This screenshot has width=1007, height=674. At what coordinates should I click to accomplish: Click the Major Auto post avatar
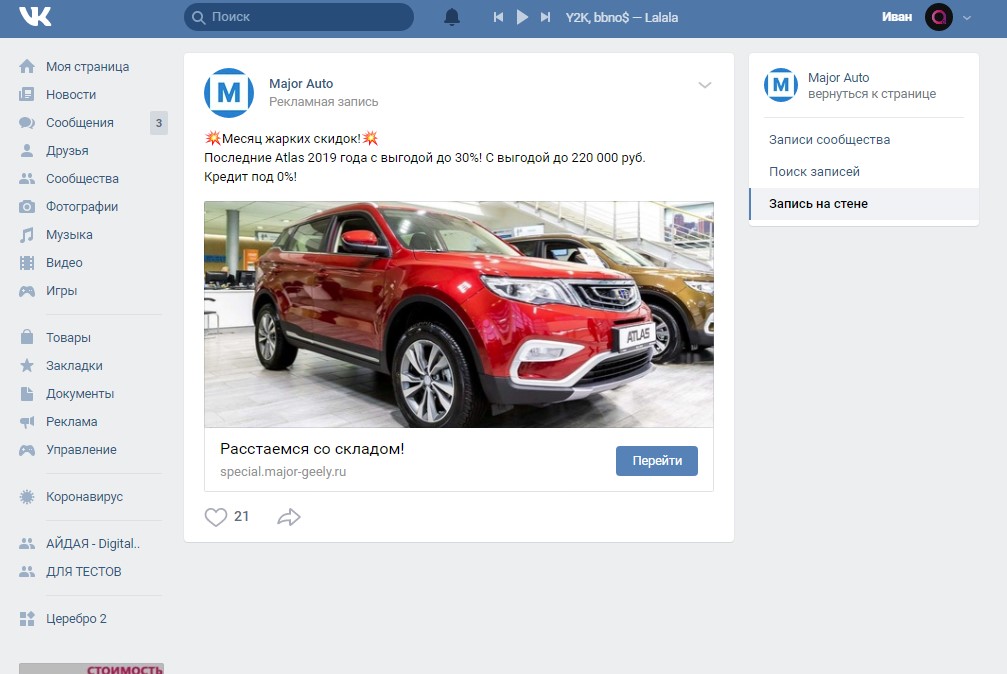(x=229, y=93)
